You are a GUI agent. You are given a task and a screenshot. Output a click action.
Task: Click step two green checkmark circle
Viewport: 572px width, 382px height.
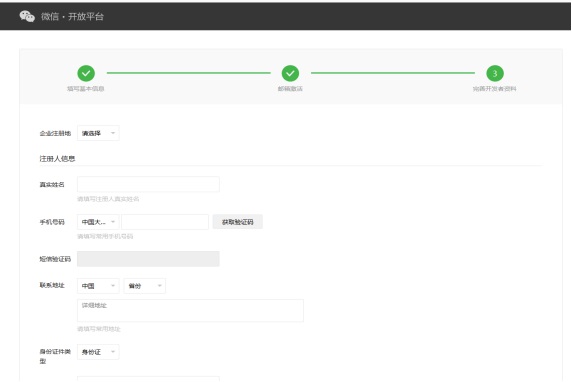point(290,73)
